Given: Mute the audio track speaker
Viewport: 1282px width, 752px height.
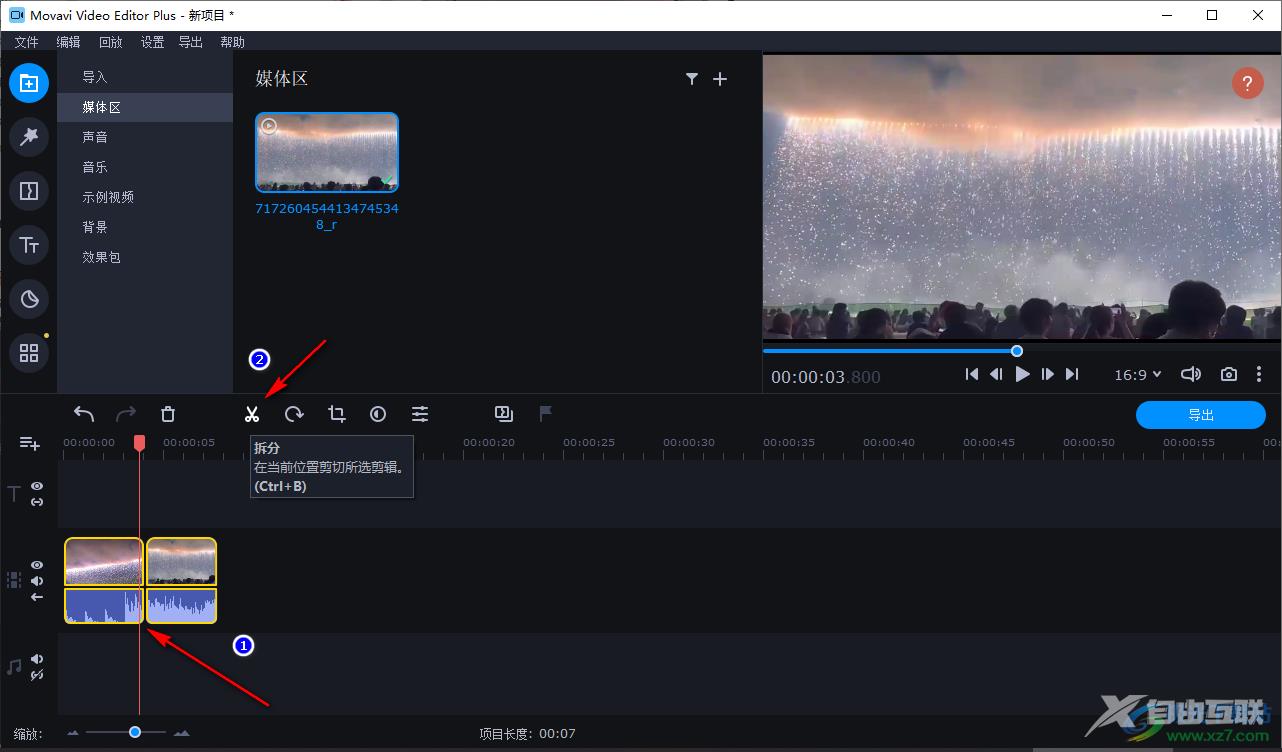Looking at the screenshot, I should click(x=37, y=659).
